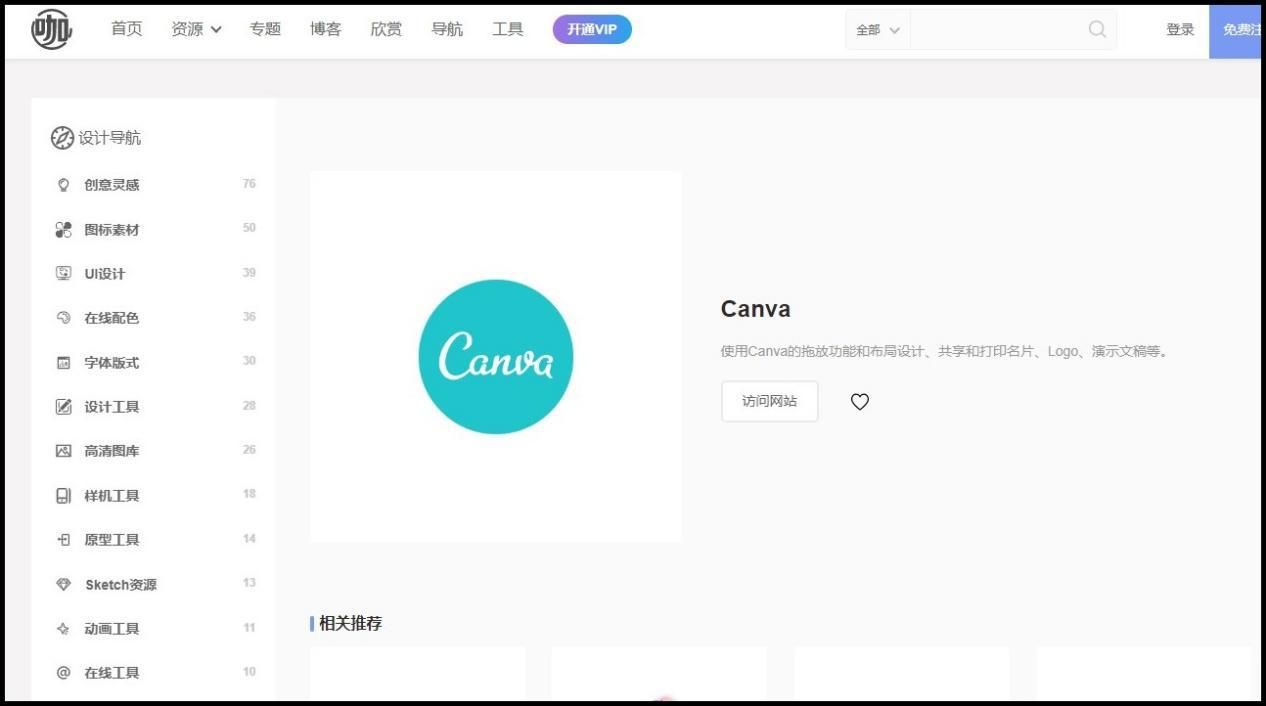Image resolution: width=1266 pixels, height=706 pixels.
Task: Click the site logo in the header
Action: click(x=51, y=29)
